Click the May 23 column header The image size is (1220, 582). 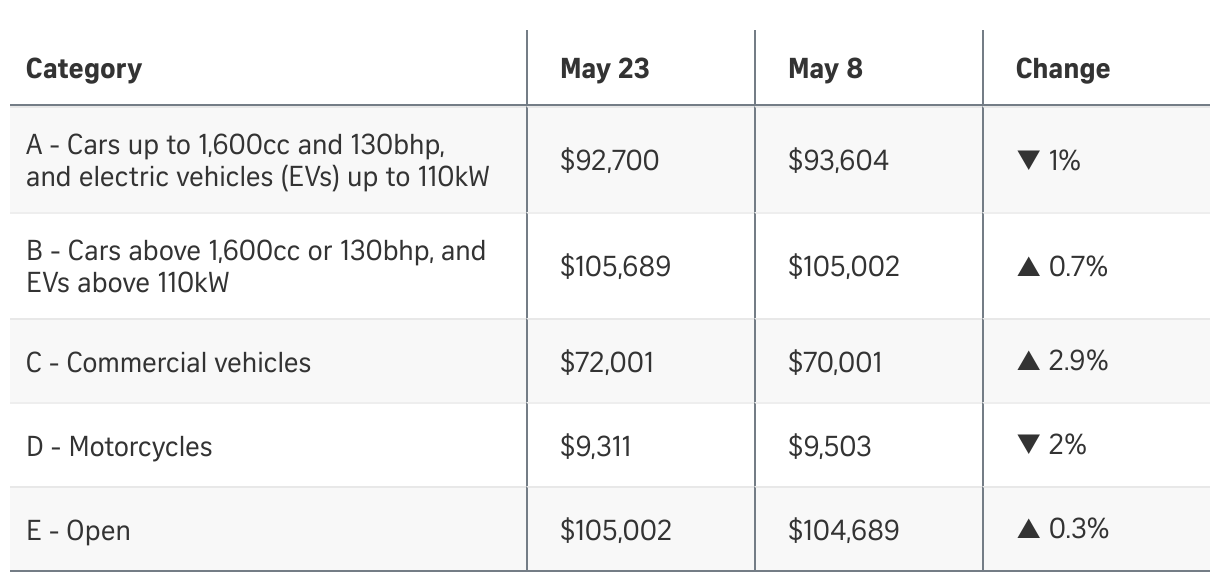[604, 69]
